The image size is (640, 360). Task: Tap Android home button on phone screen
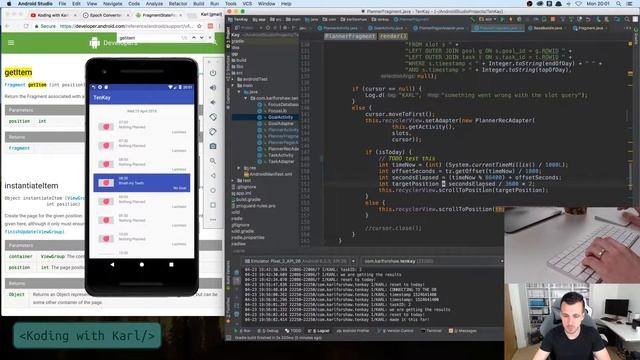142,264
